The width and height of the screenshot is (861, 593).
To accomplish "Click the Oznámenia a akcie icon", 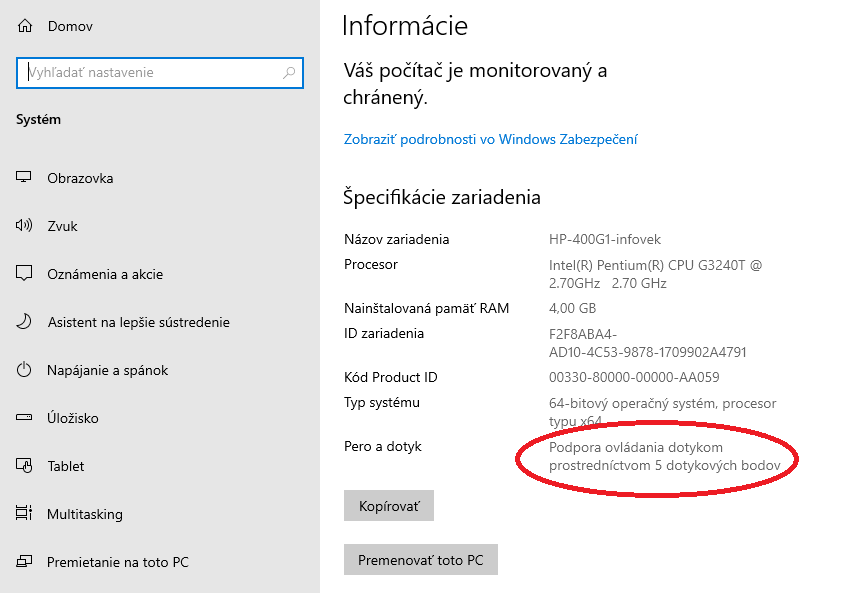I will [x=25, y=274].
